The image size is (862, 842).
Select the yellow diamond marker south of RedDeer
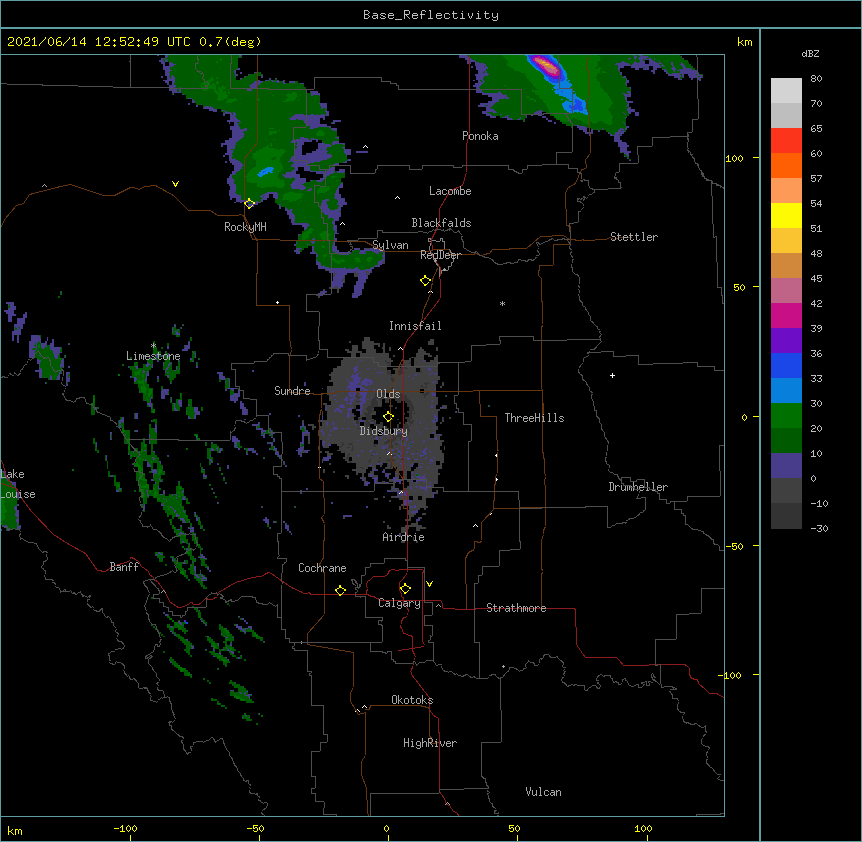(x=426, y=281)
